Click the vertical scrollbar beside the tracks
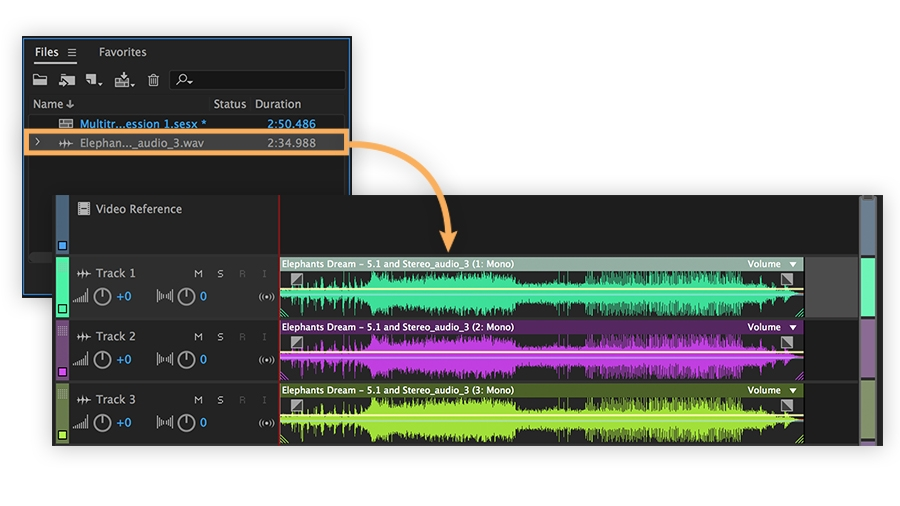900x506 pixels. pyautogui.click(x=868, y=320)
